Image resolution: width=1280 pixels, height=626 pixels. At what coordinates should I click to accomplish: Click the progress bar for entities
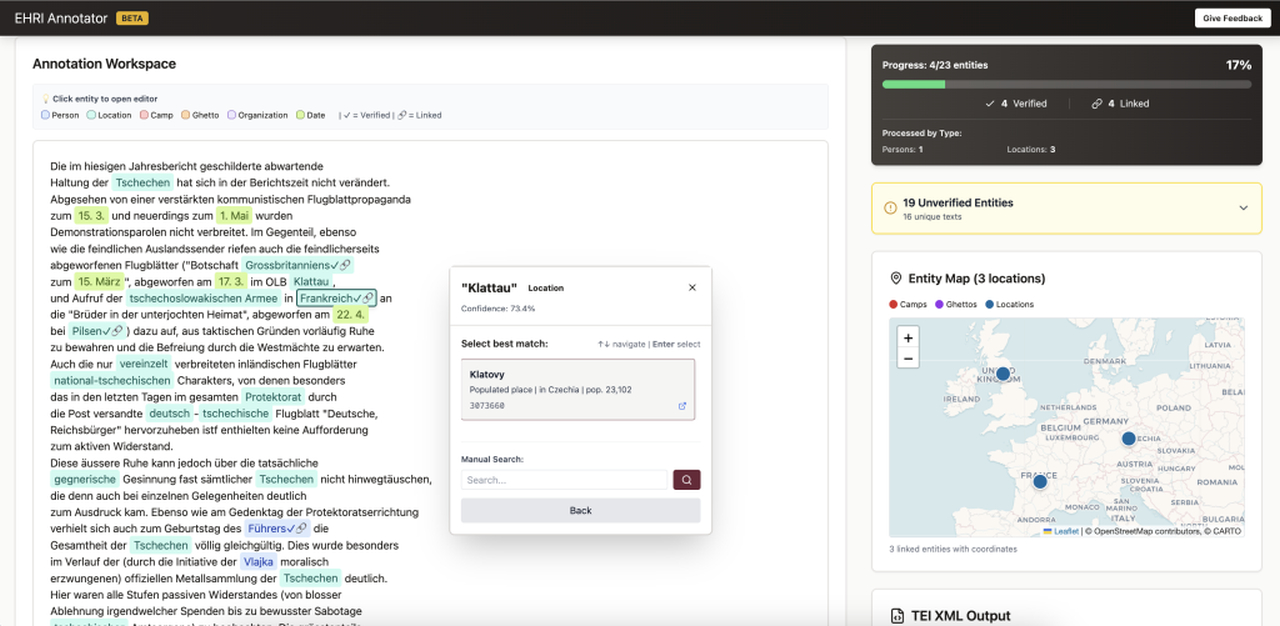1066,85
